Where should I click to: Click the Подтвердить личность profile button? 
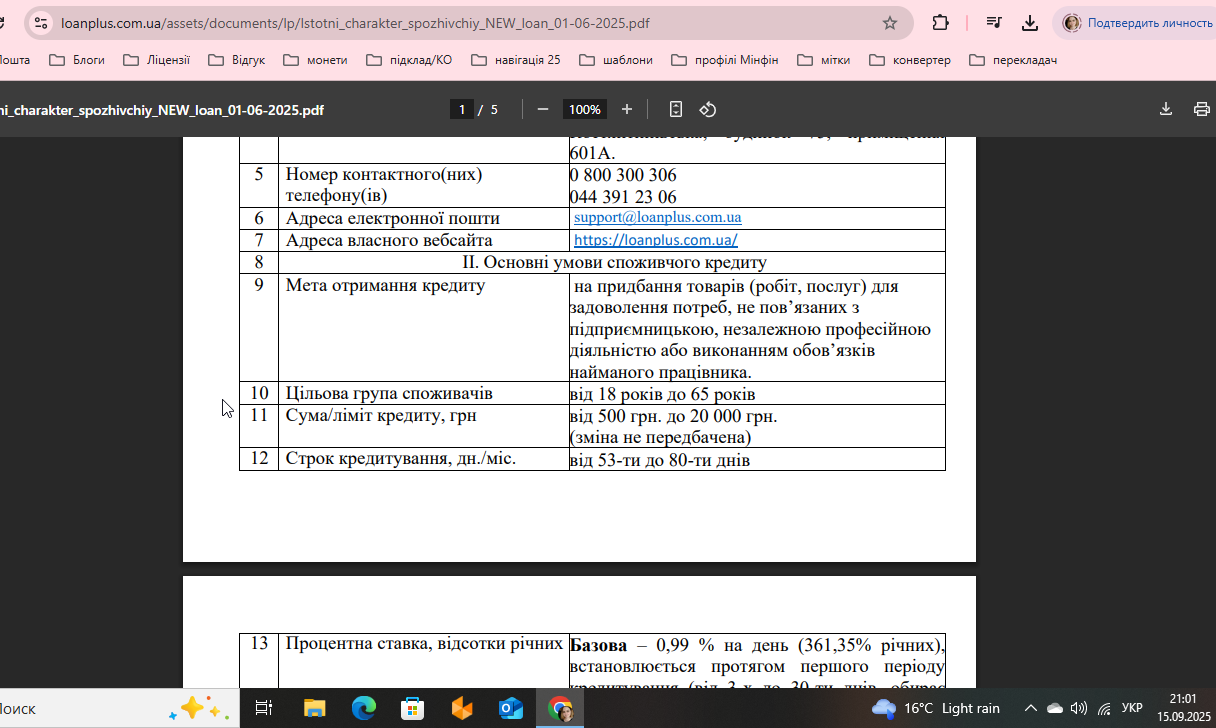pyautogui.click(x=1136, y=23)
